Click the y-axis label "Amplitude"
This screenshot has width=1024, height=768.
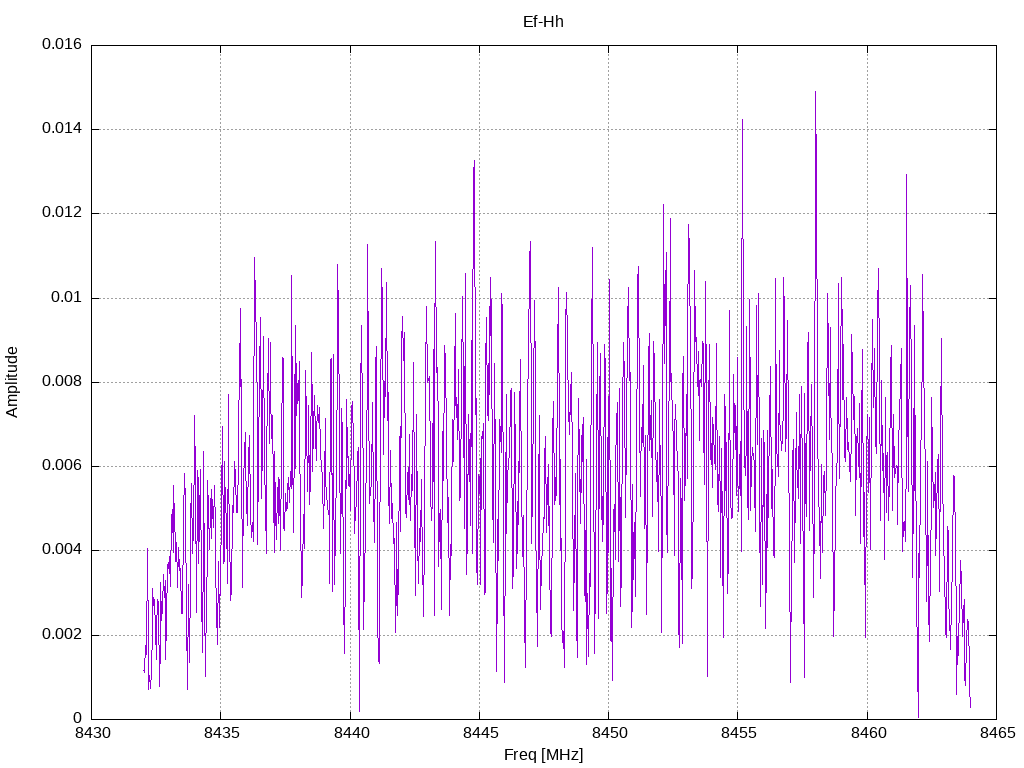(12, 382)
